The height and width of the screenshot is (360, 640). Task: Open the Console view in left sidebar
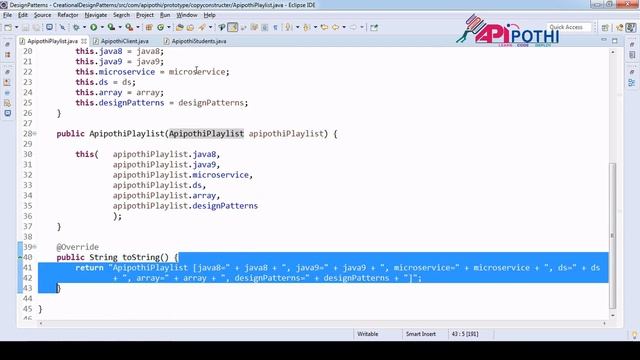7,113
